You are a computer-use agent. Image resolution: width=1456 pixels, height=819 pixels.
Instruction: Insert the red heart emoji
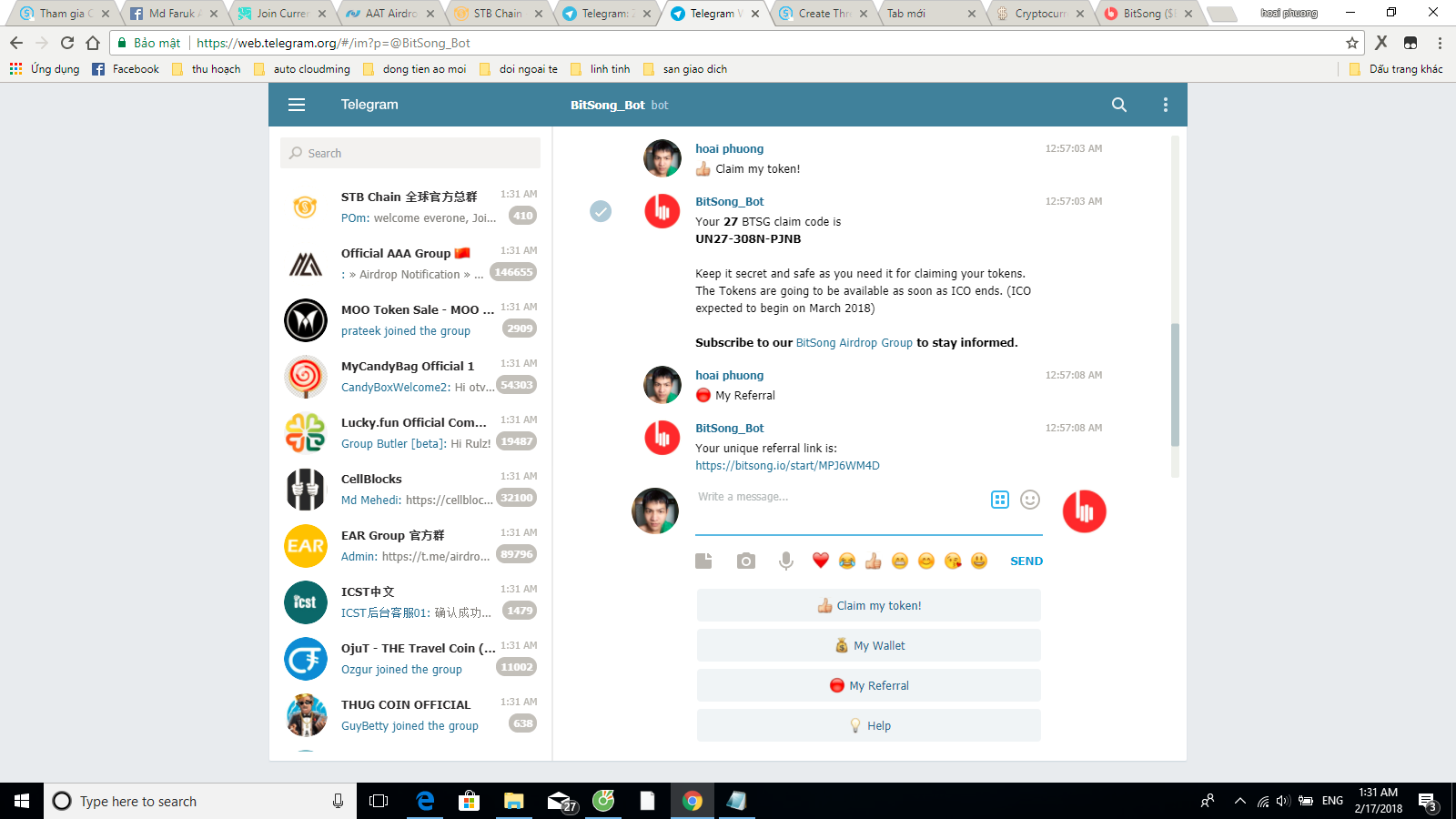821,561
